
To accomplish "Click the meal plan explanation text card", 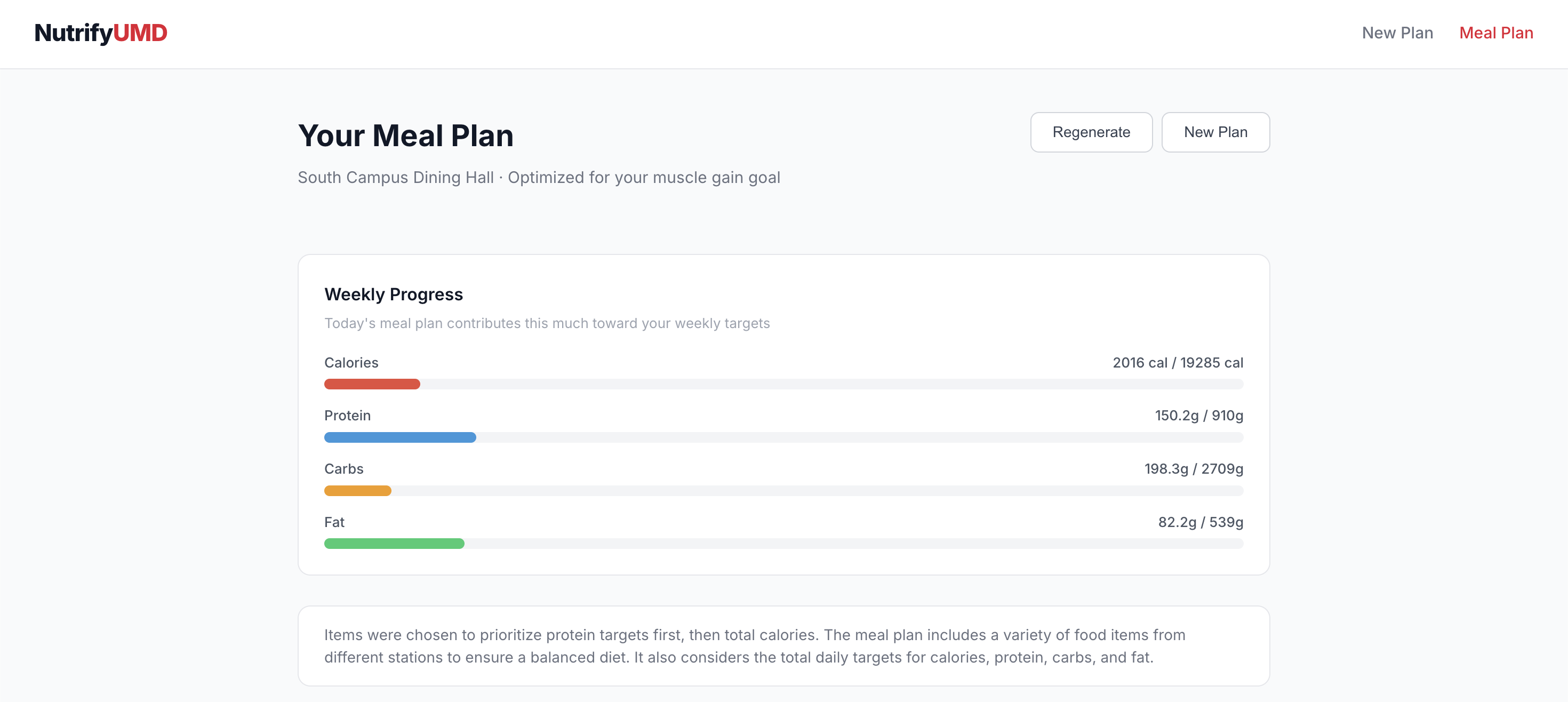I will point(783,646).
